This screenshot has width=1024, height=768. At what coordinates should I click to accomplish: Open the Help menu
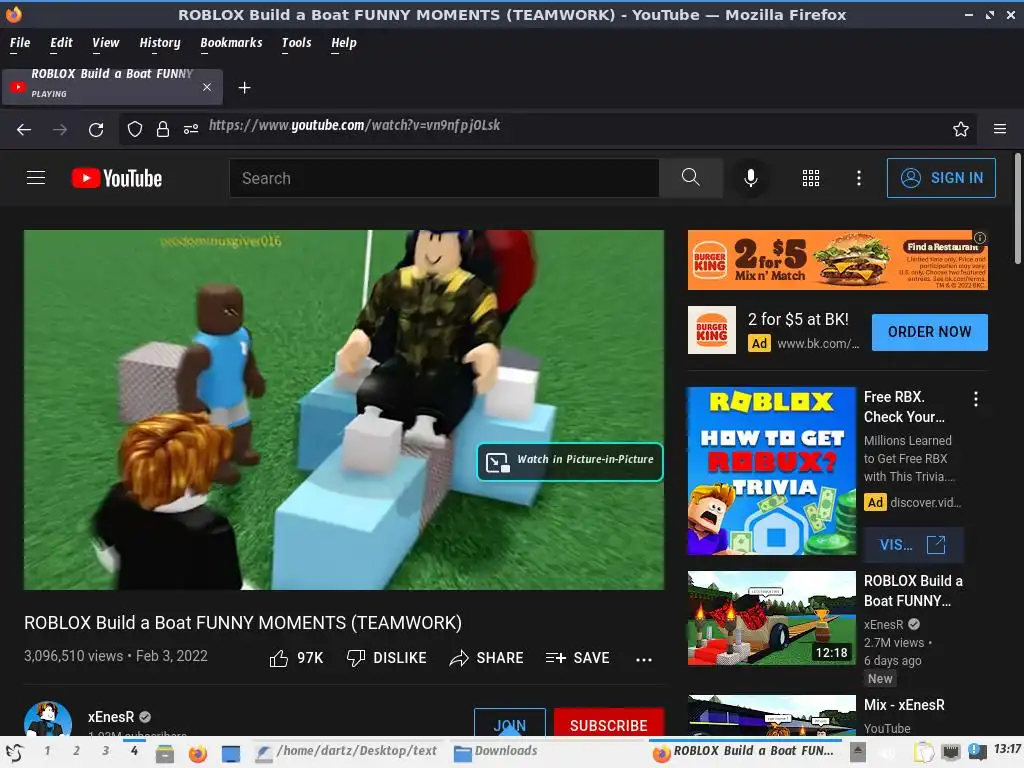point(344,43)
